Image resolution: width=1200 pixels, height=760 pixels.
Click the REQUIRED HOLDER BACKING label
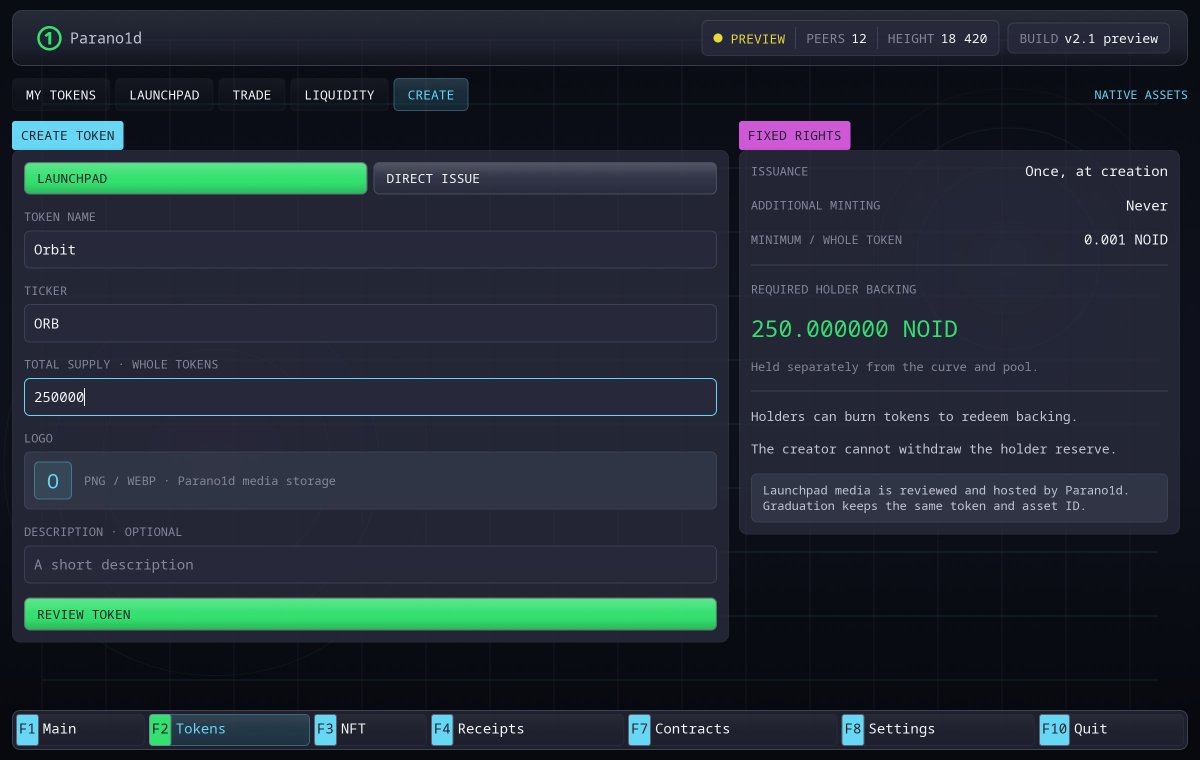(x=833, y=290)
